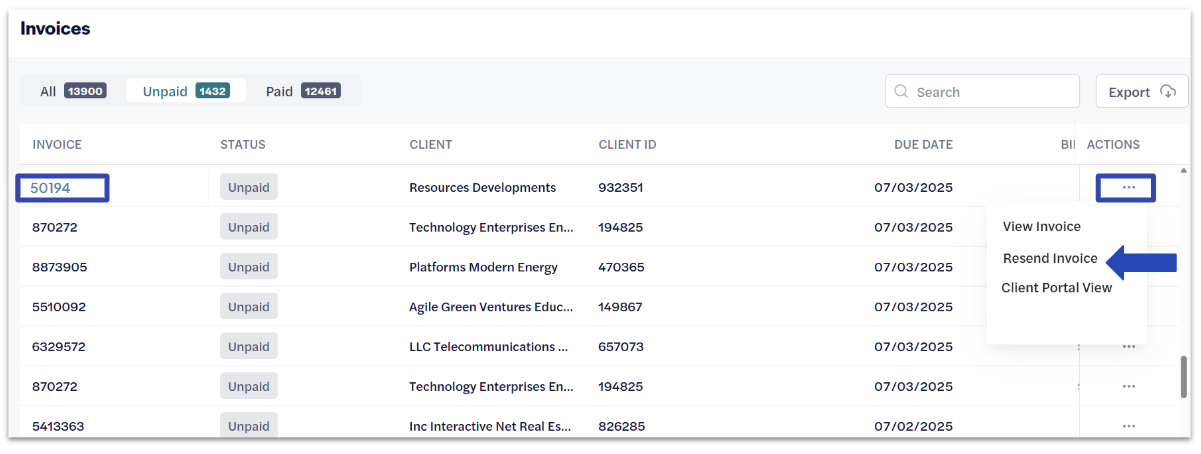Image resolution: width=1201 pixels, height=454 pixels.
Task: Click the Unpaid badge for invoice 8873905
Action: 249,267
